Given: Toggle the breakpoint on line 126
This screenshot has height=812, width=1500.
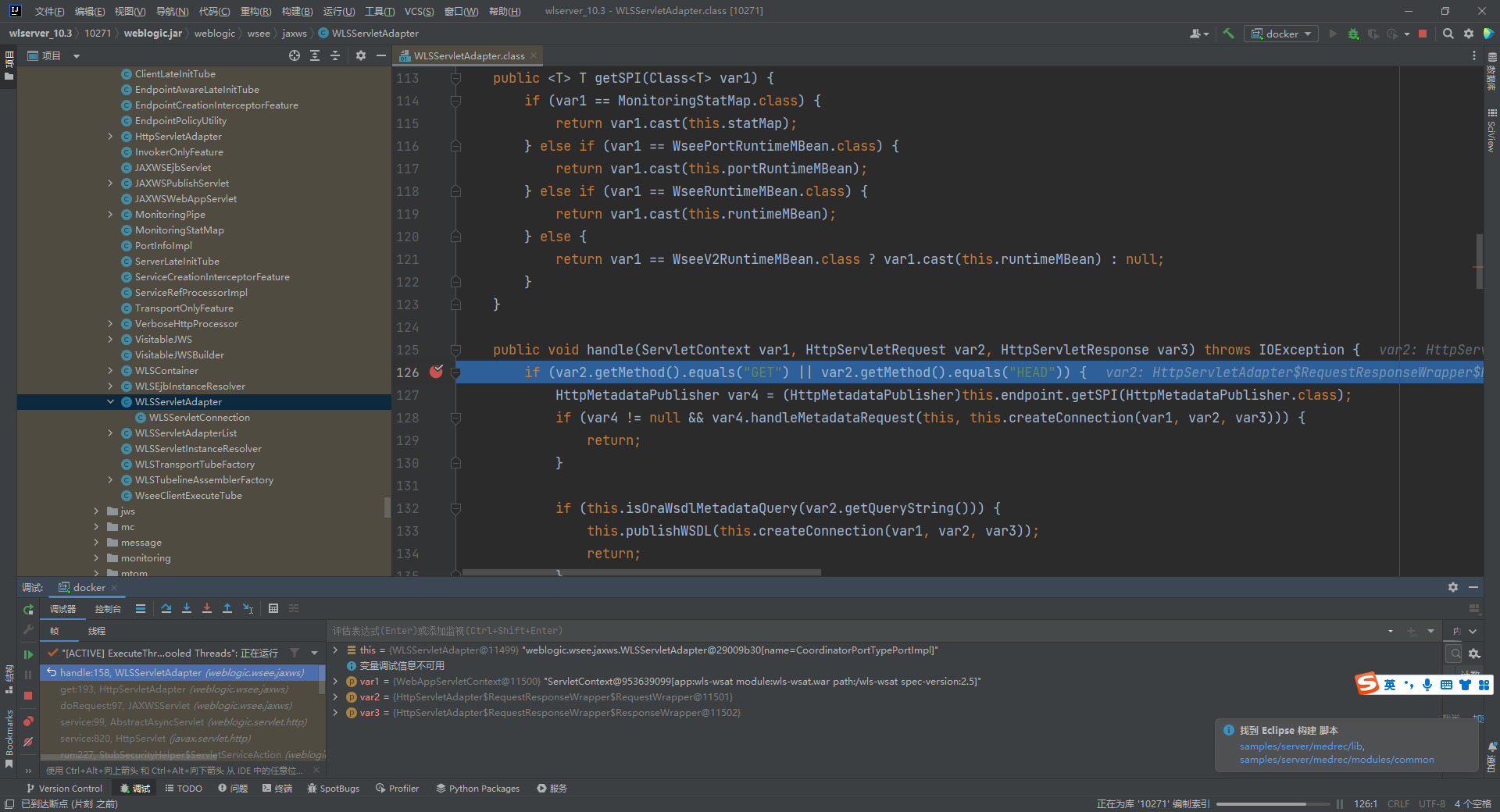Looking at the screenshot, I should [x=436, y=372].
